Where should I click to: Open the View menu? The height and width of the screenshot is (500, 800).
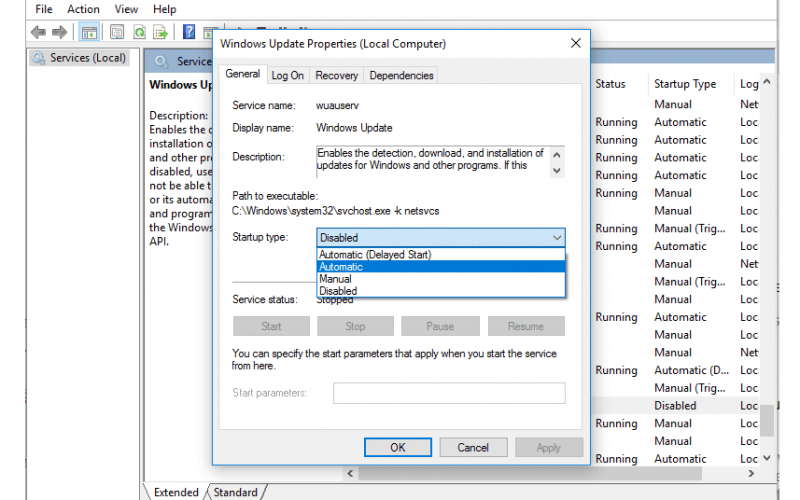point(126,9)
